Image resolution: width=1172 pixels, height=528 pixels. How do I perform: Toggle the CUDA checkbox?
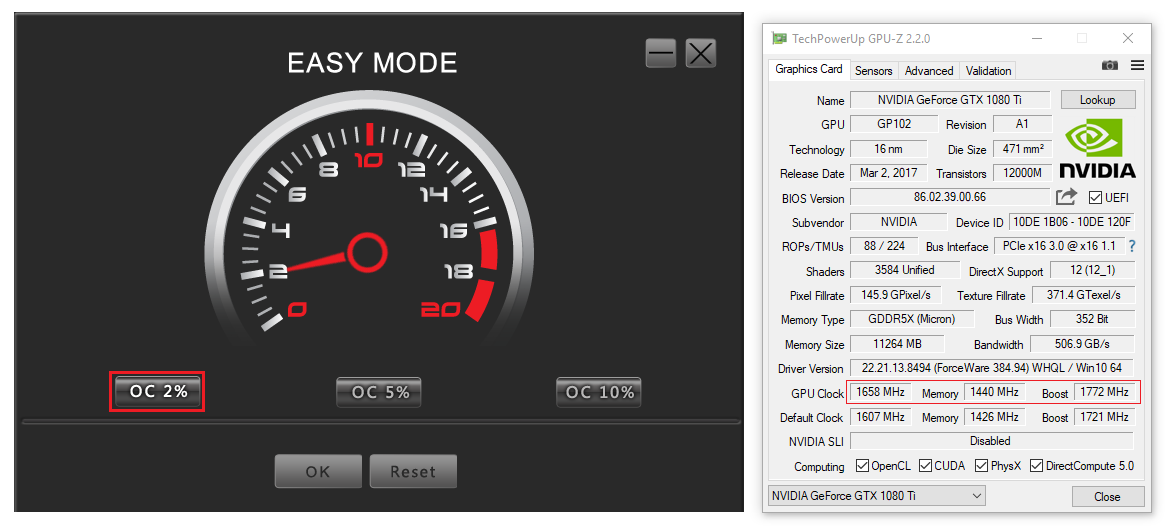click(x=925, y=466)
